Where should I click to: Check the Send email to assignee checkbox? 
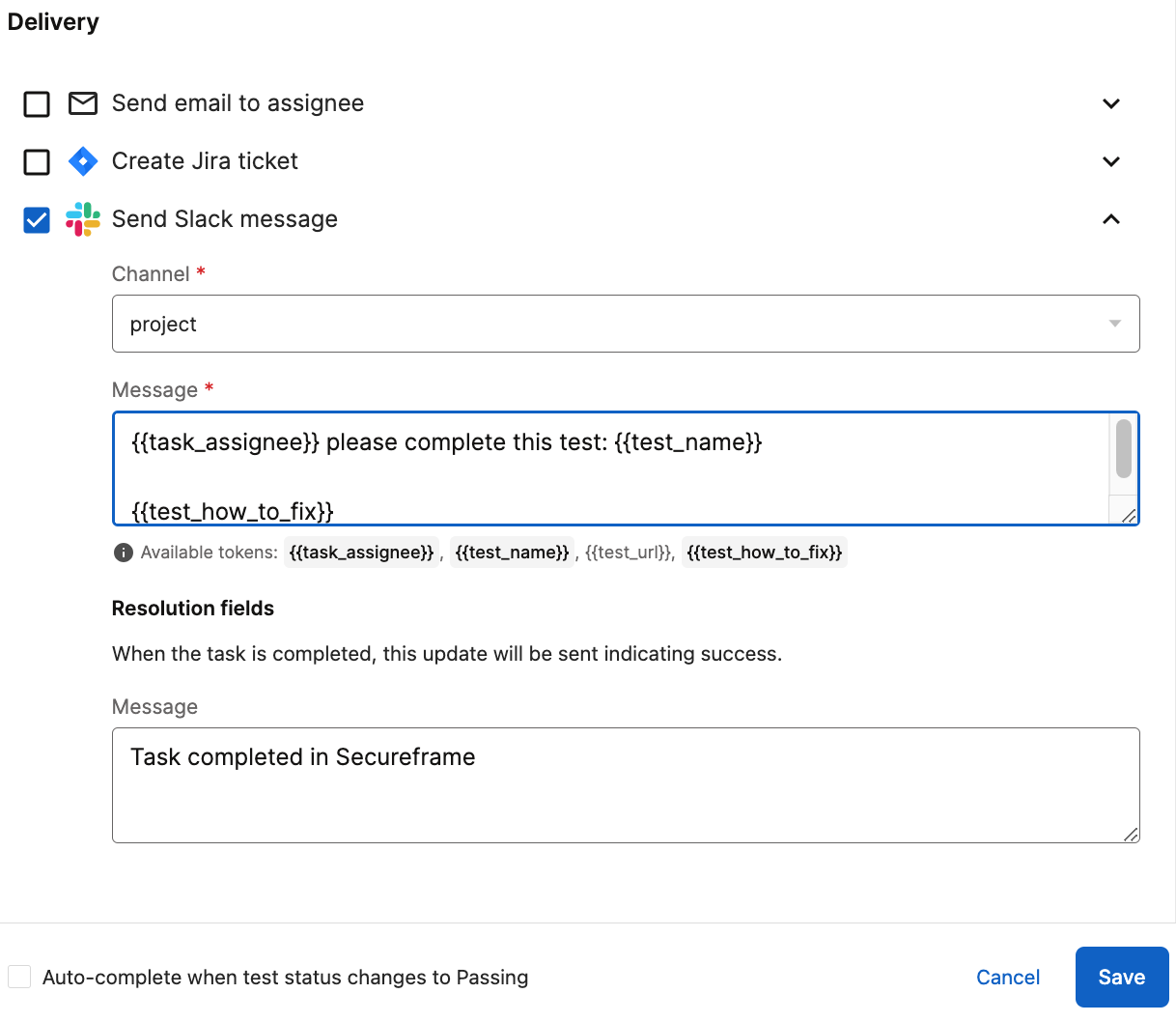click(x=37, y=103)
